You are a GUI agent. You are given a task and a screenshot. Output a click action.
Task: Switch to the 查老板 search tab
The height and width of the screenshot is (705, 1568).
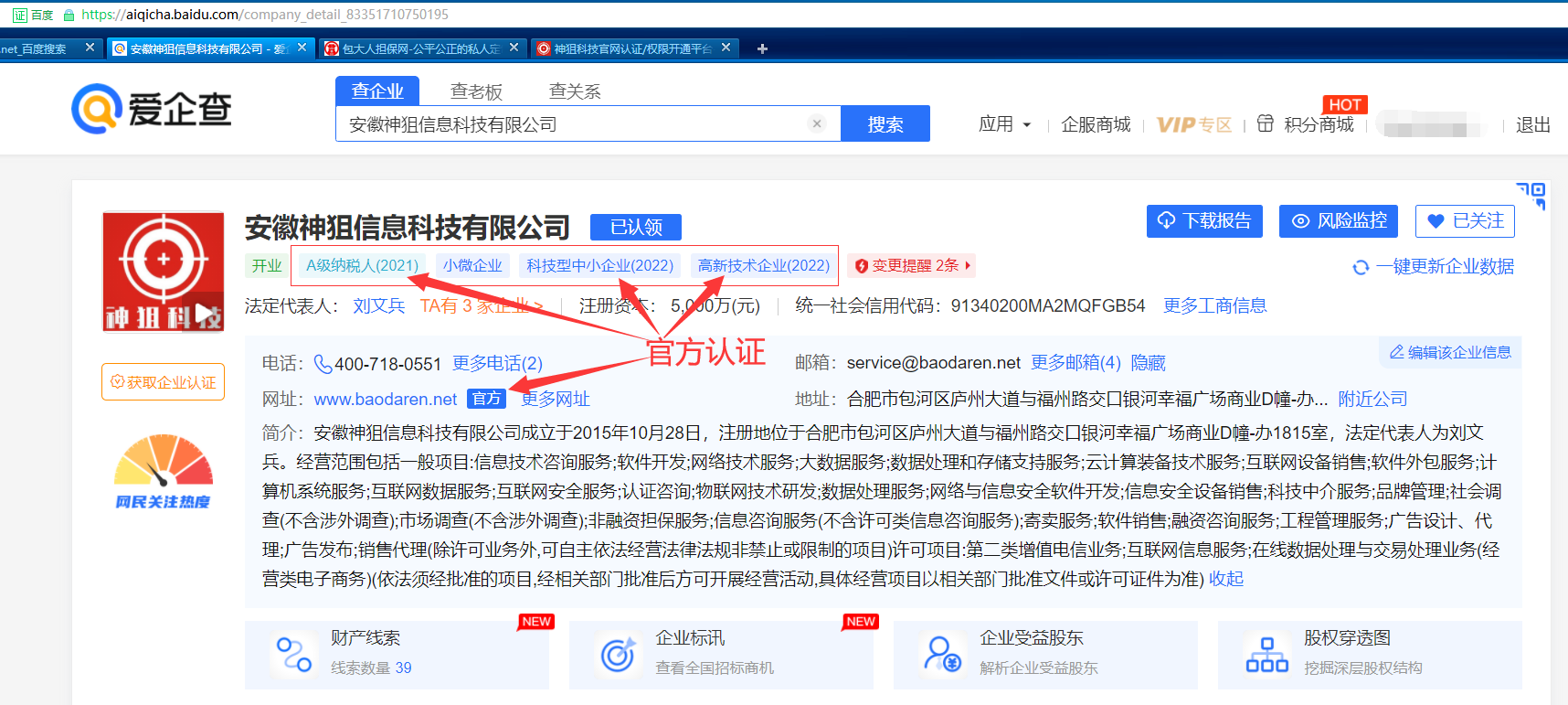coord(476,91)
